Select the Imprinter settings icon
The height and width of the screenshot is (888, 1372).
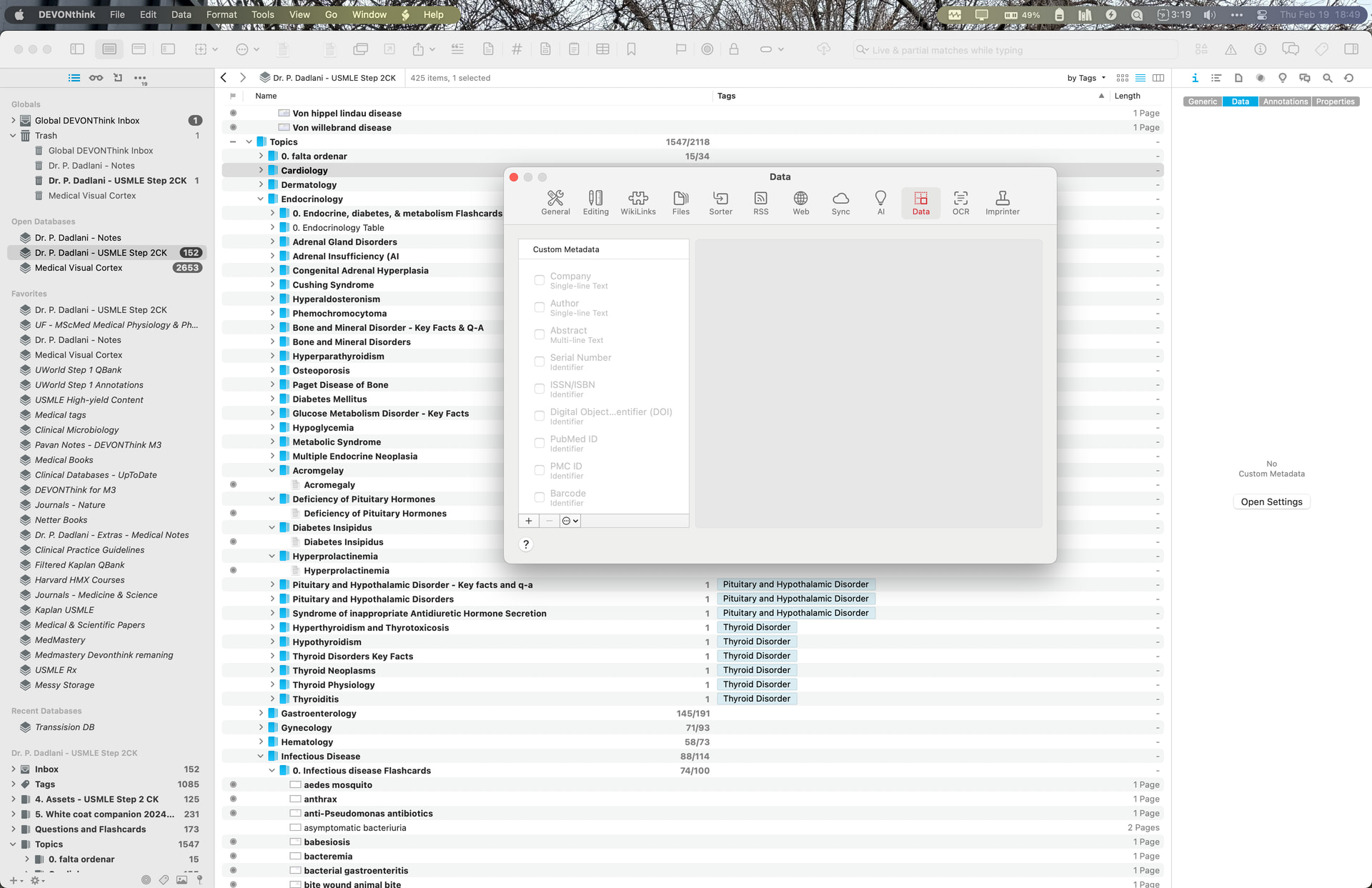pyautogui.click(x=1002, y=202)
